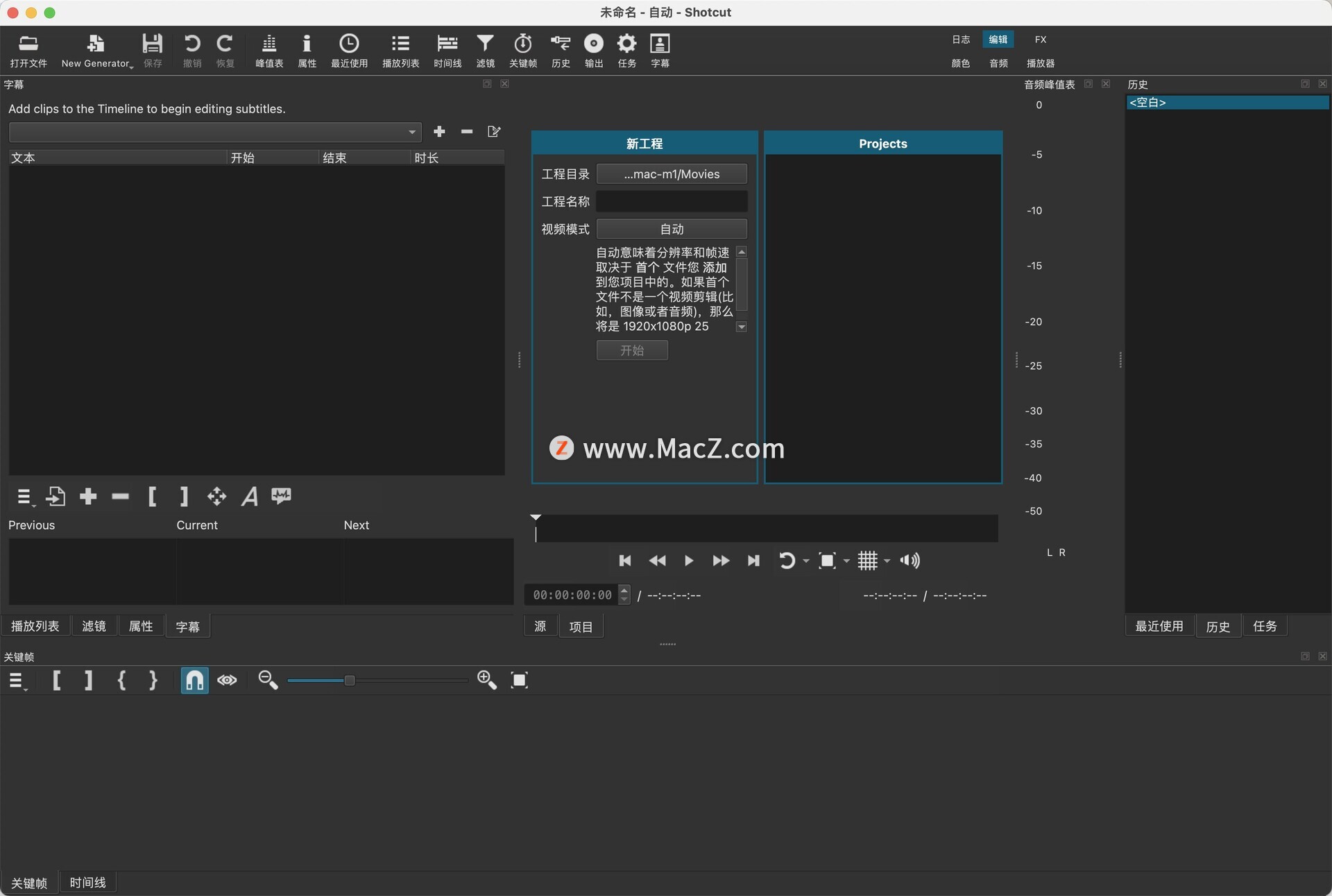Open the Filters (滤镜) funnel icon
This screenshot has height=896, width=1332.
click(x=485, y=51)
